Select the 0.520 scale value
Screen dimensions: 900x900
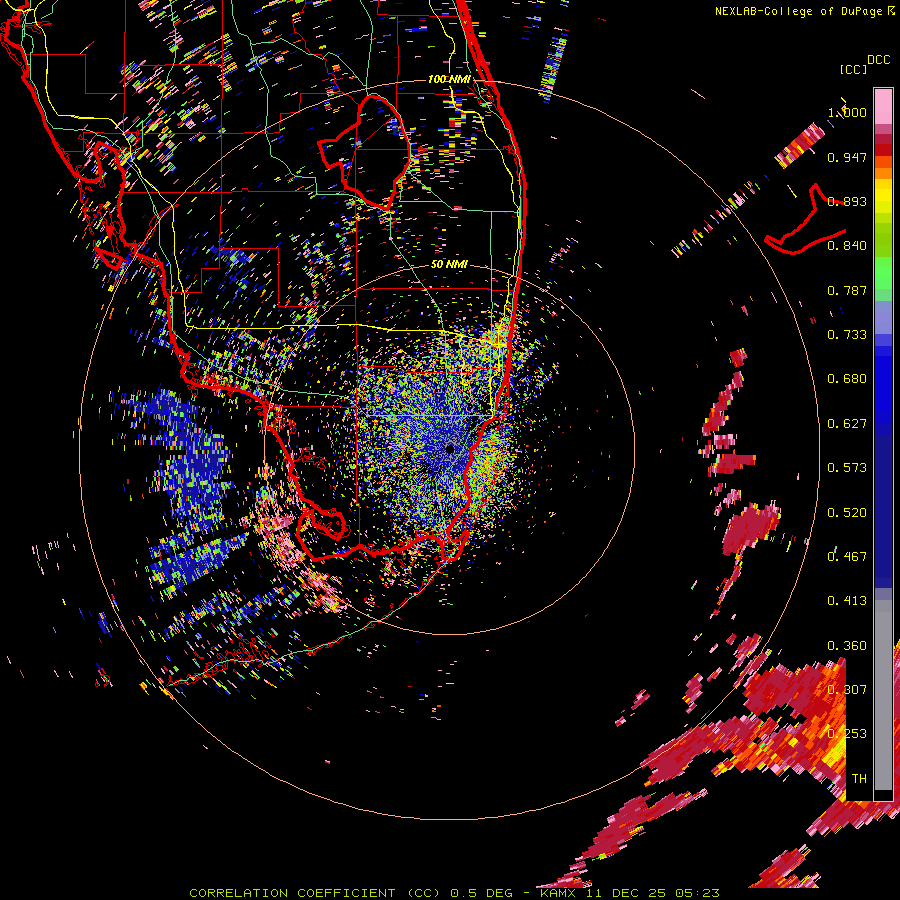click(x=847, y=513)
